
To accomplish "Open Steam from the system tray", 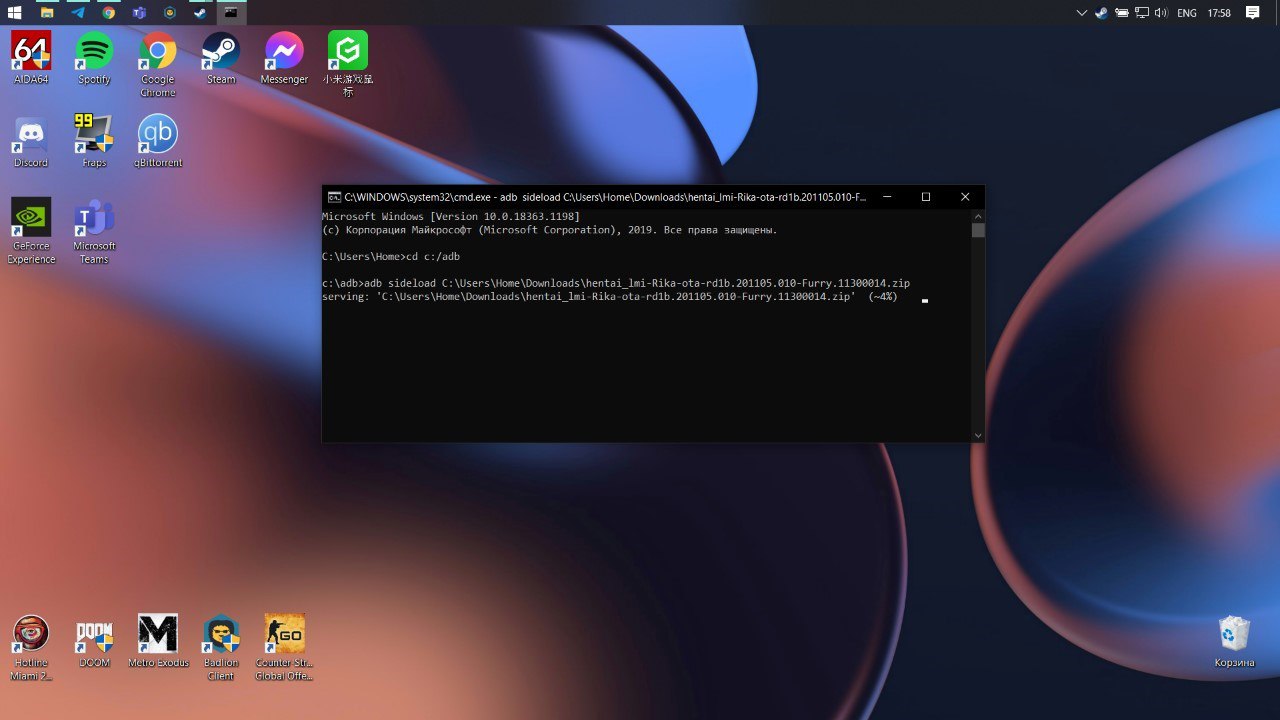I will [1101, 13].
